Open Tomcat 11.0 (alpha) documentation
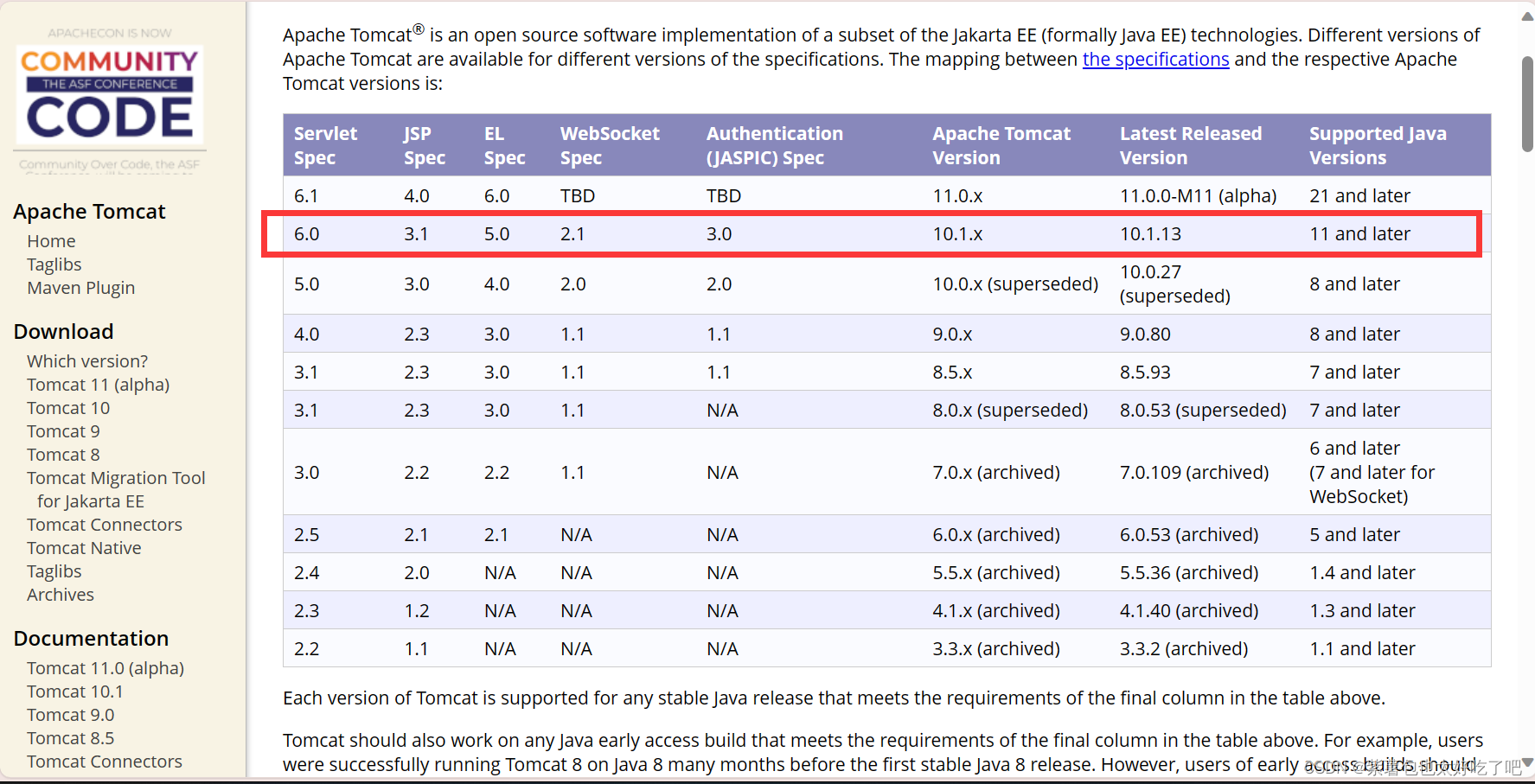The height and width of the screenshot is (784, 1535). coord(106,668)
